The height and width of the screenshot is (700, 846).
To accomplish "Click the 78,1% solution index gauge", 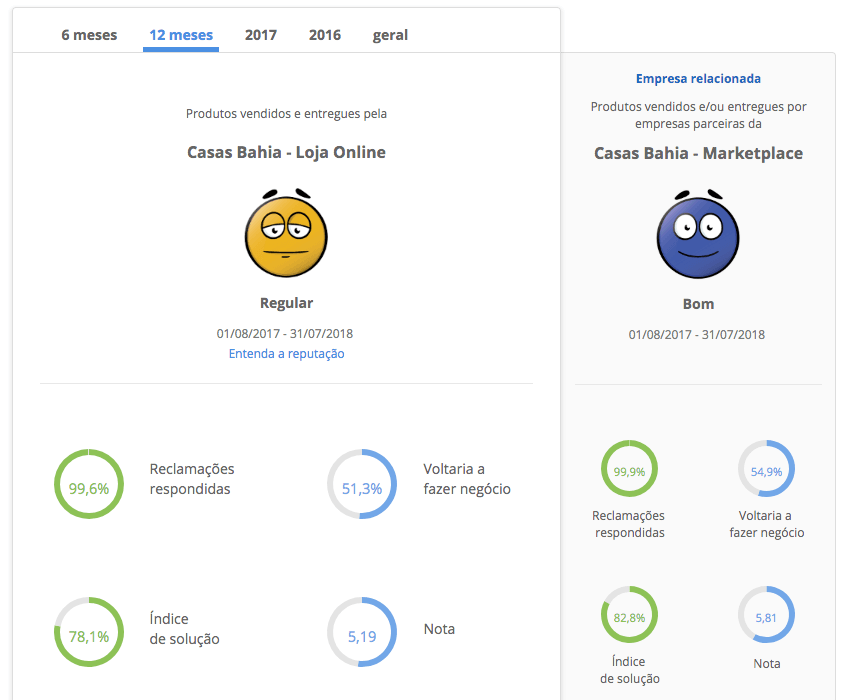I will (x=89, y=632).
